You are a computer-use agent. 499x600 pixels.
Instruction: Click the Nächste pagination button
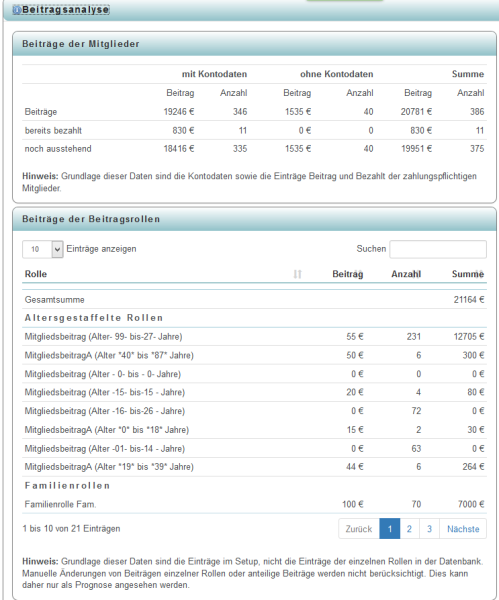463,529
